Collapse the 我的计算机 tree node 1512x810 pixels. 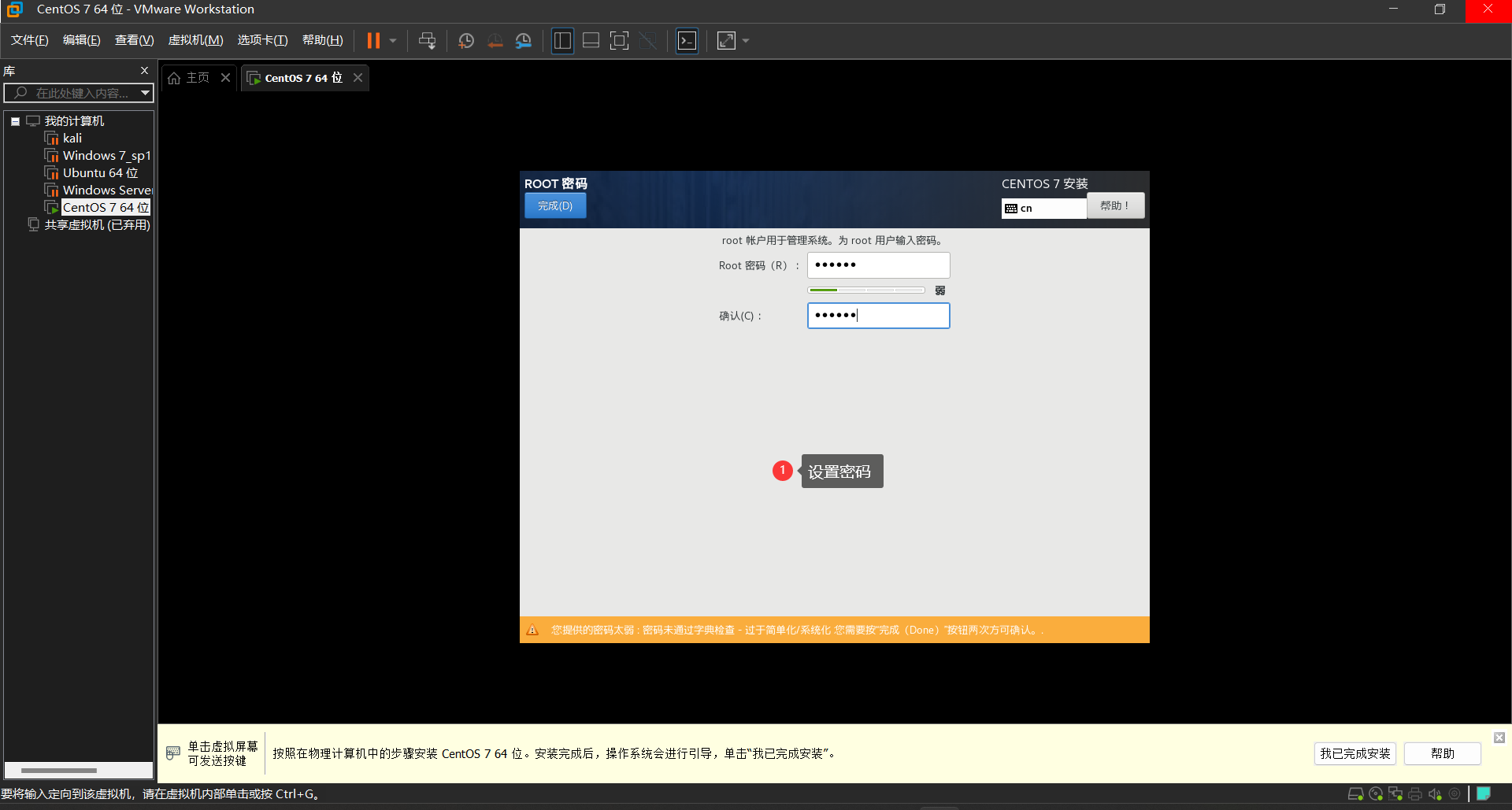15,121
